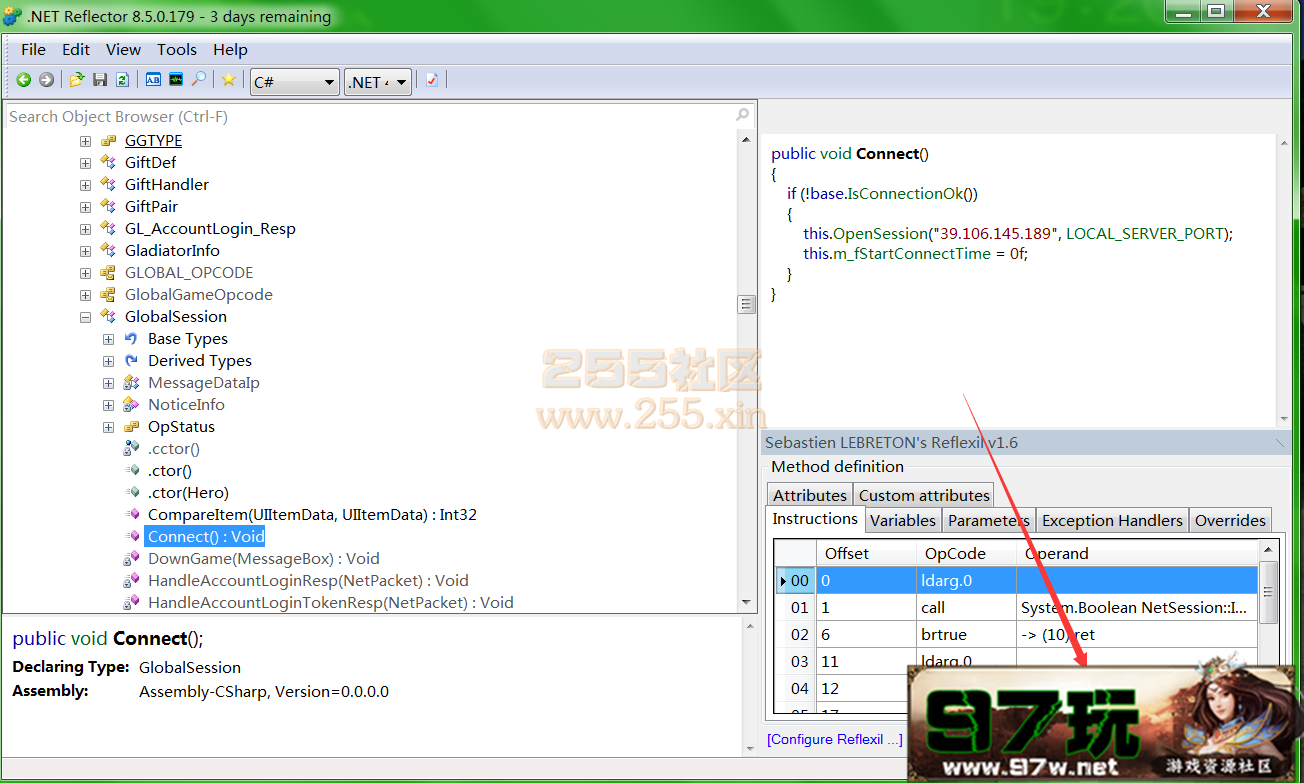Select the Connect() : Void method

tap(205, 536)
